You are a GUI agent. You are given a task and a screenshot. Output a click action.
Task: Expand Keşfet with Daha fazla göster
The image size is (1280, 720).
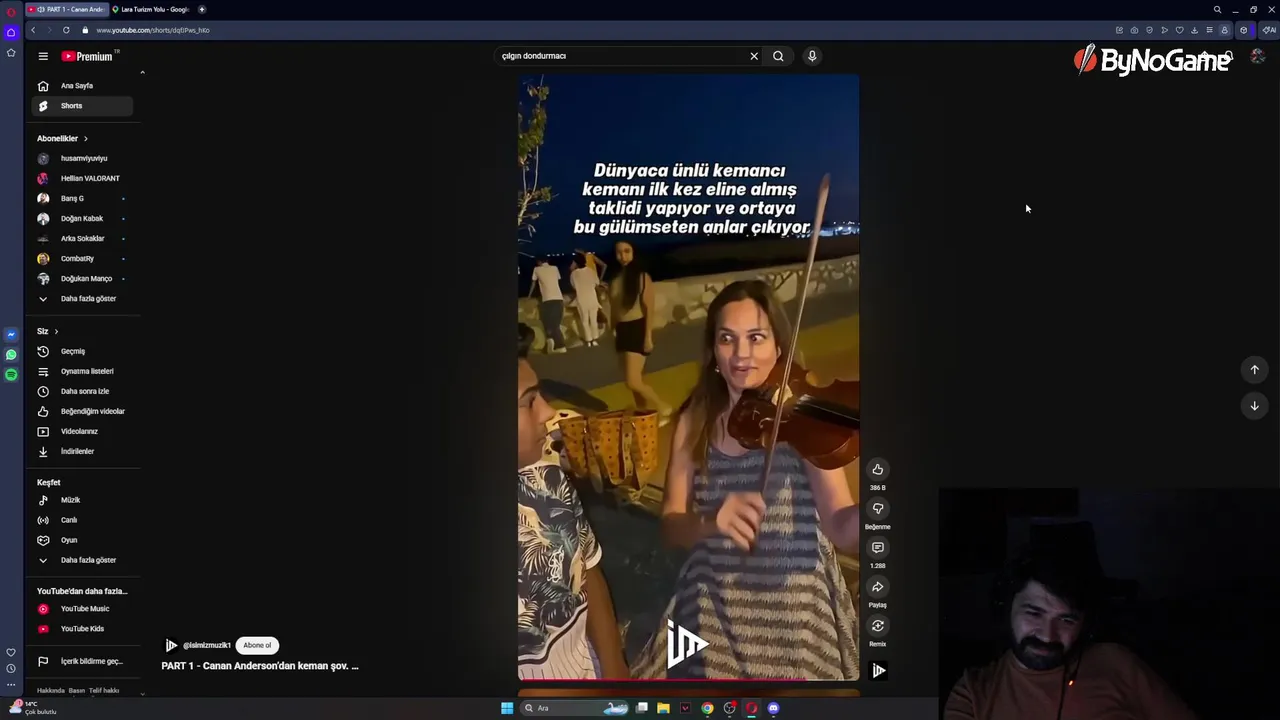[81, 560]
